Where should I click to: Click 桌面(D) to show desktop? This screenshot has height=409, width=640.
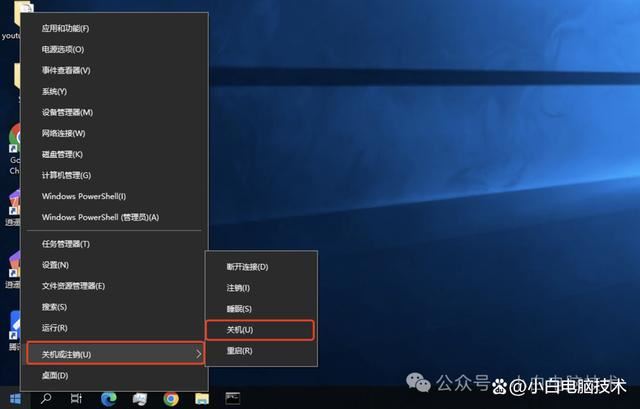click(55, 375)
